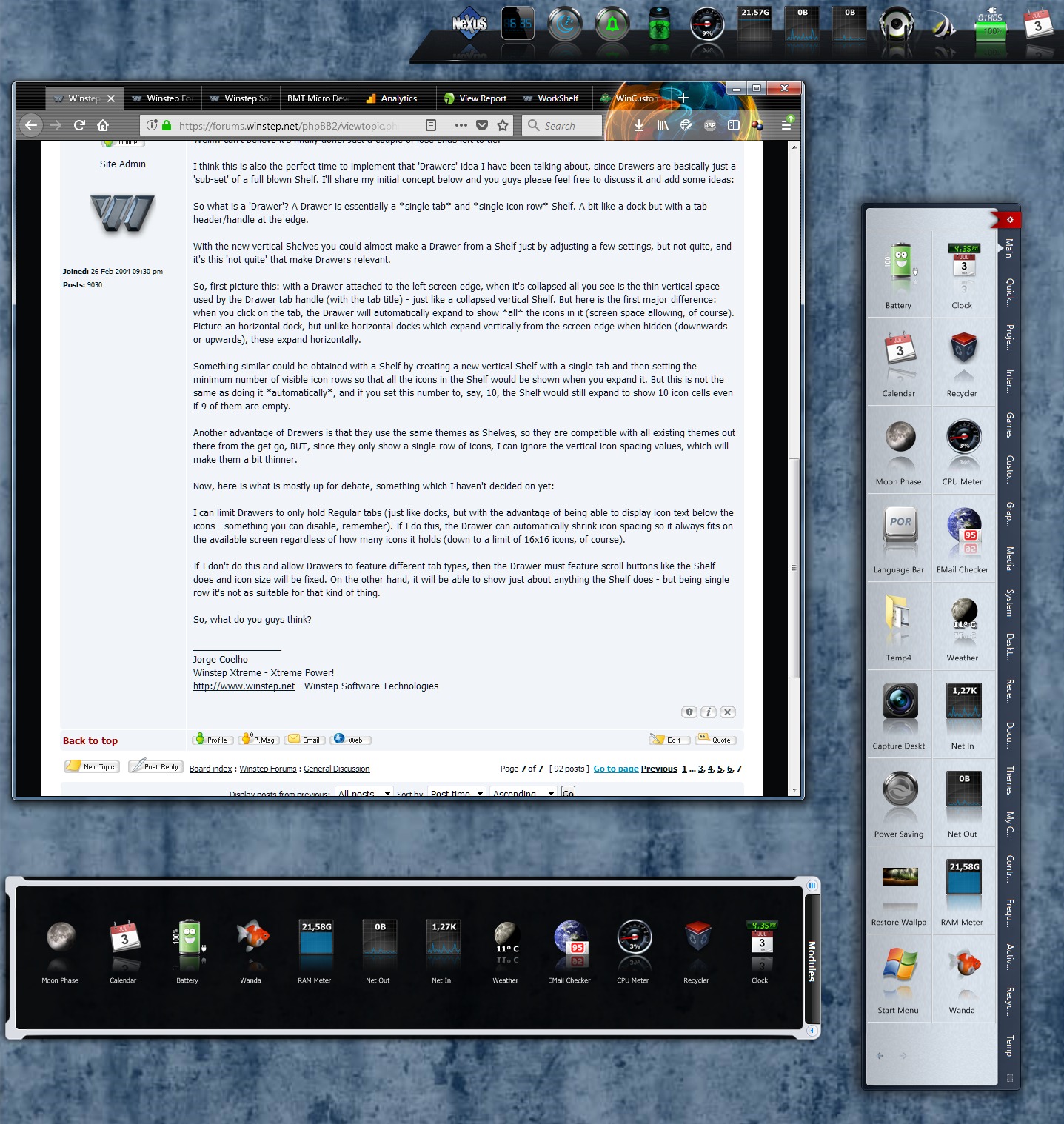Activate the blue sleep moon icon in the top dock

pyautogui.click(x=565, y=24)
